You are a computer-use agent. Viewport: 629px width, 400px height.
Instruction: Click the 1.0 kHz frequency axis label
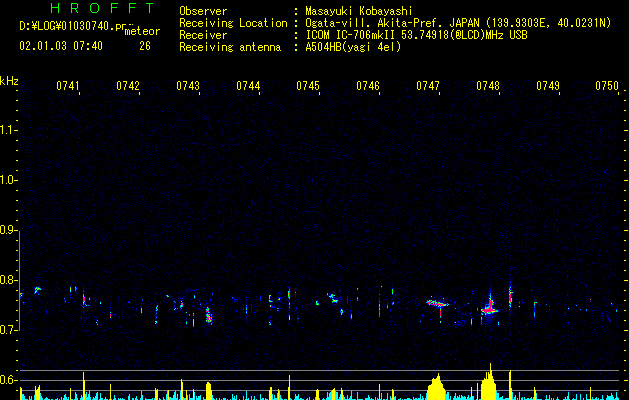point(8,180)
